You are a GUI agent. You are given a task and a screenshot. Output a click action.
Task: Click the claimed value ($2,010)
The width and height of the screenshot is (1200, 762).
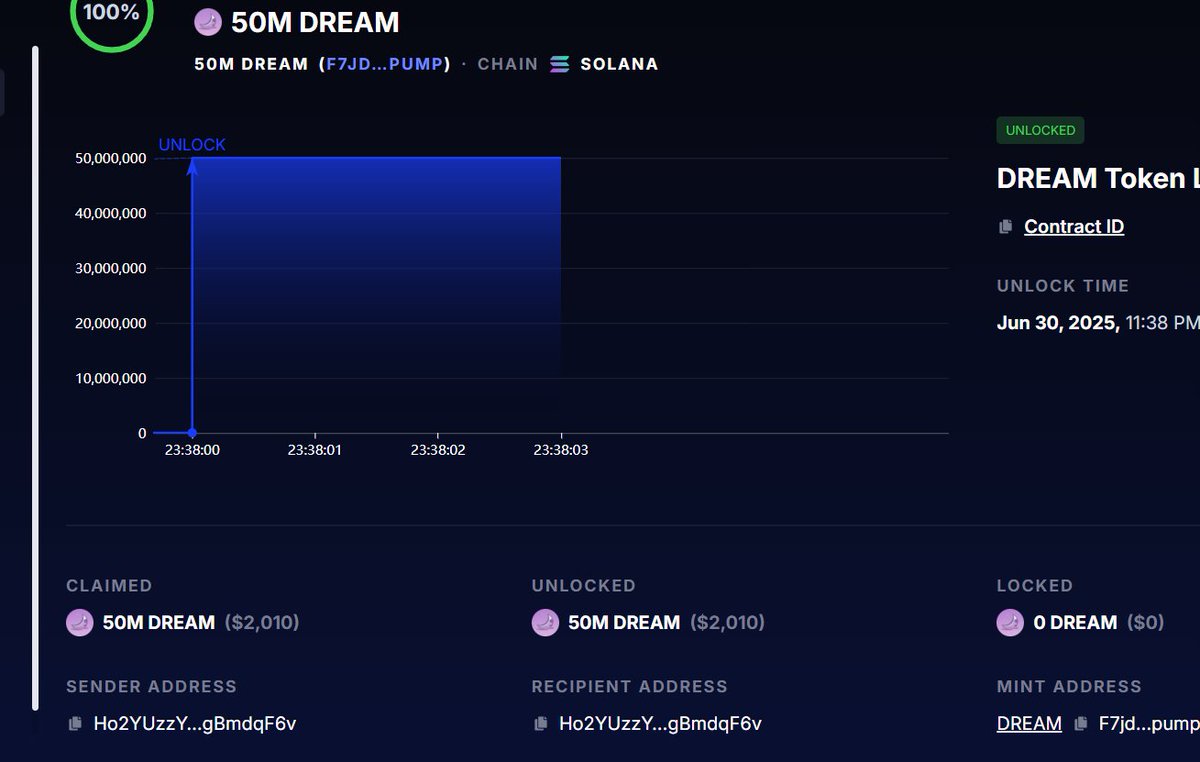pos(262,622)
